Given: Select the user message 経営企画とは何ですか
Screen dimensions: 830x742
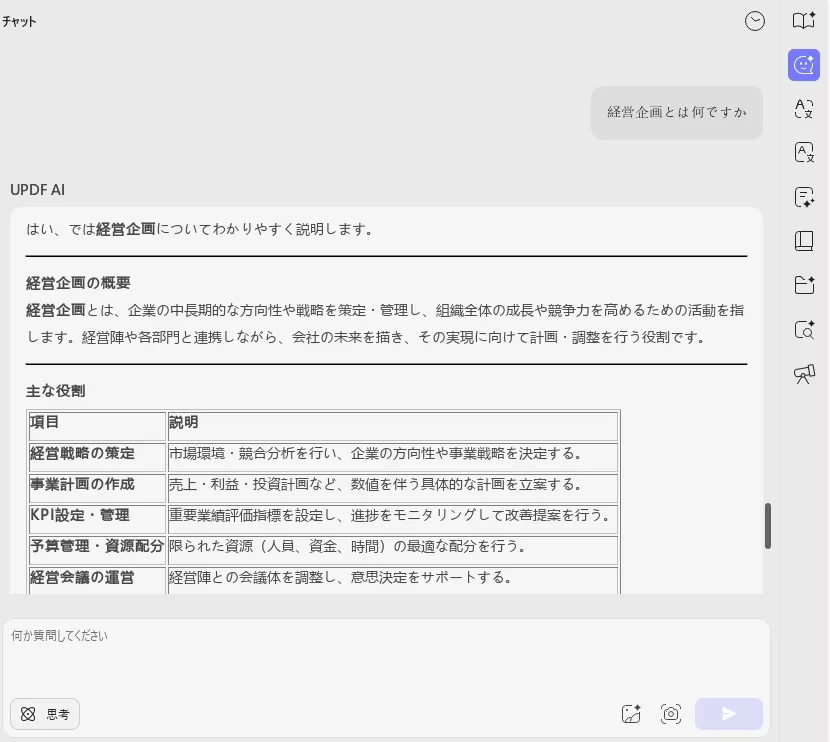Looking at the screenshot, I should (676, 112).
